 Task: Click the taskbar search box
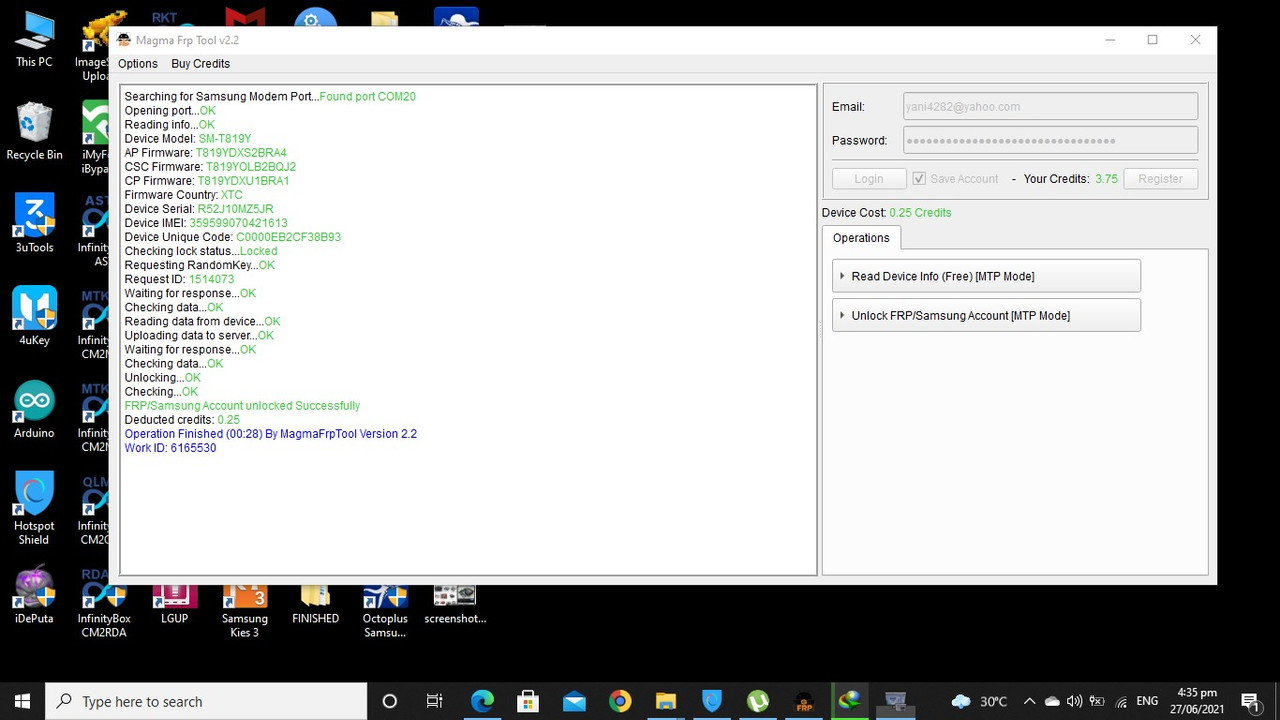click(207, 701)
